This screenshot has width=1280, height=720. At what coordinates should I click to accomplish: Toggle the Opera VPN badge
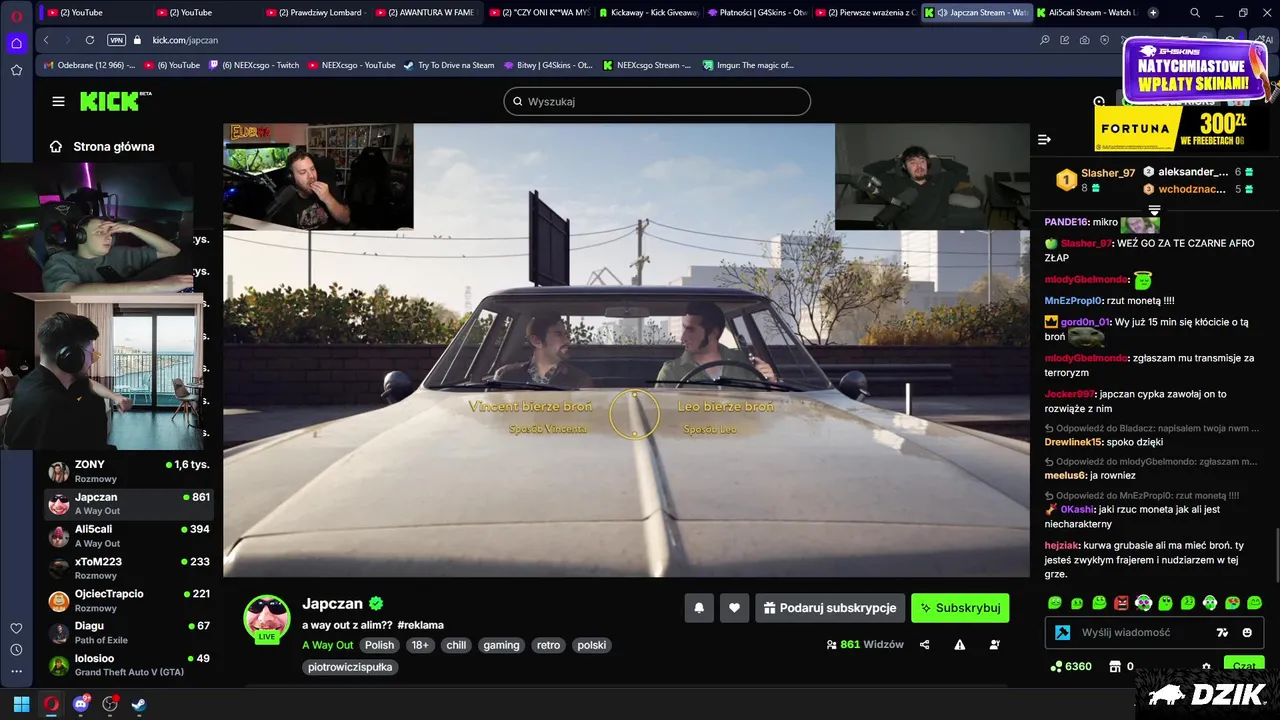116,40
